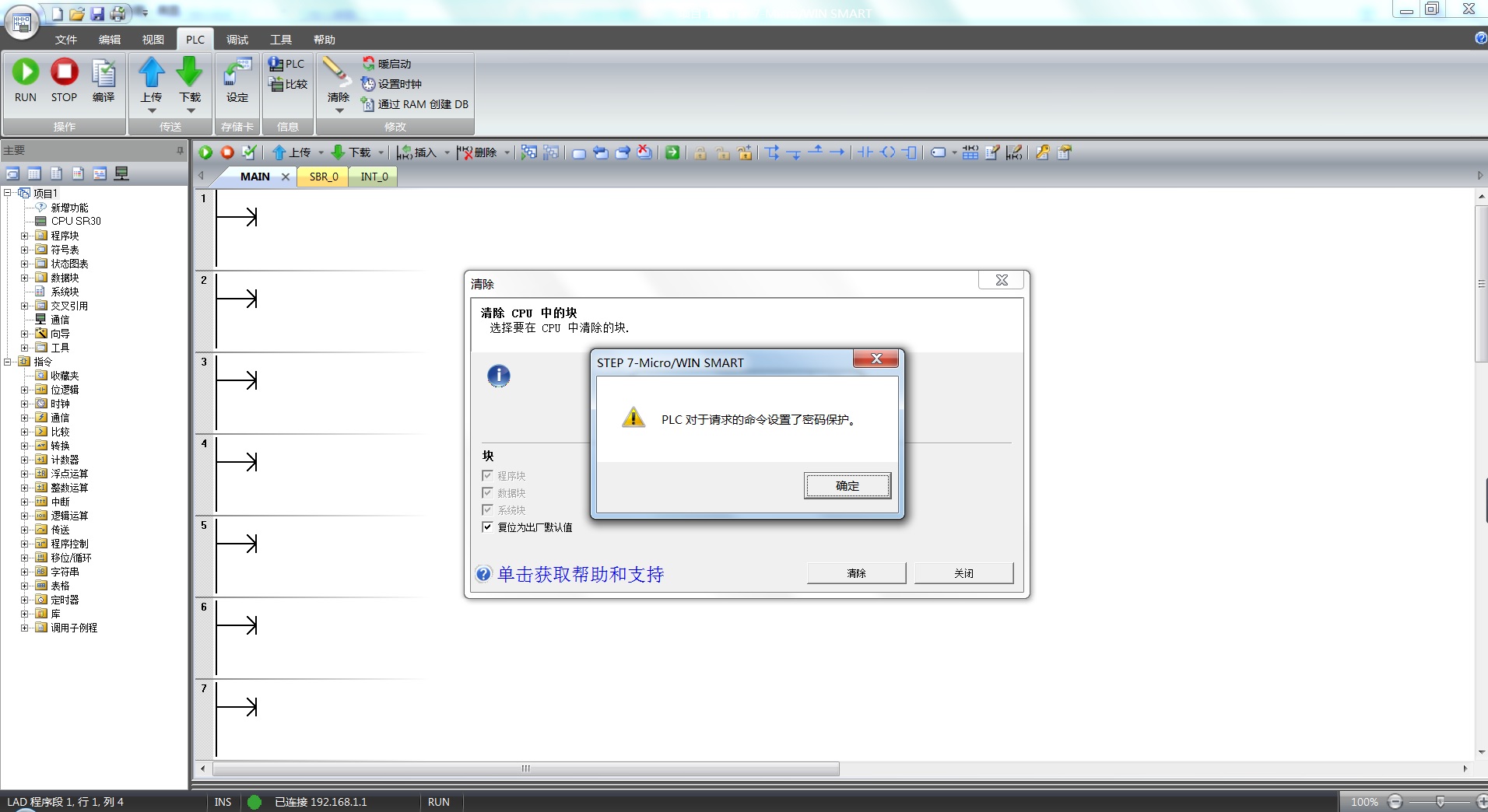Expand the 程序块 tree node
The width and height of the screenshot is (1488, 812).
coord(24,236)
